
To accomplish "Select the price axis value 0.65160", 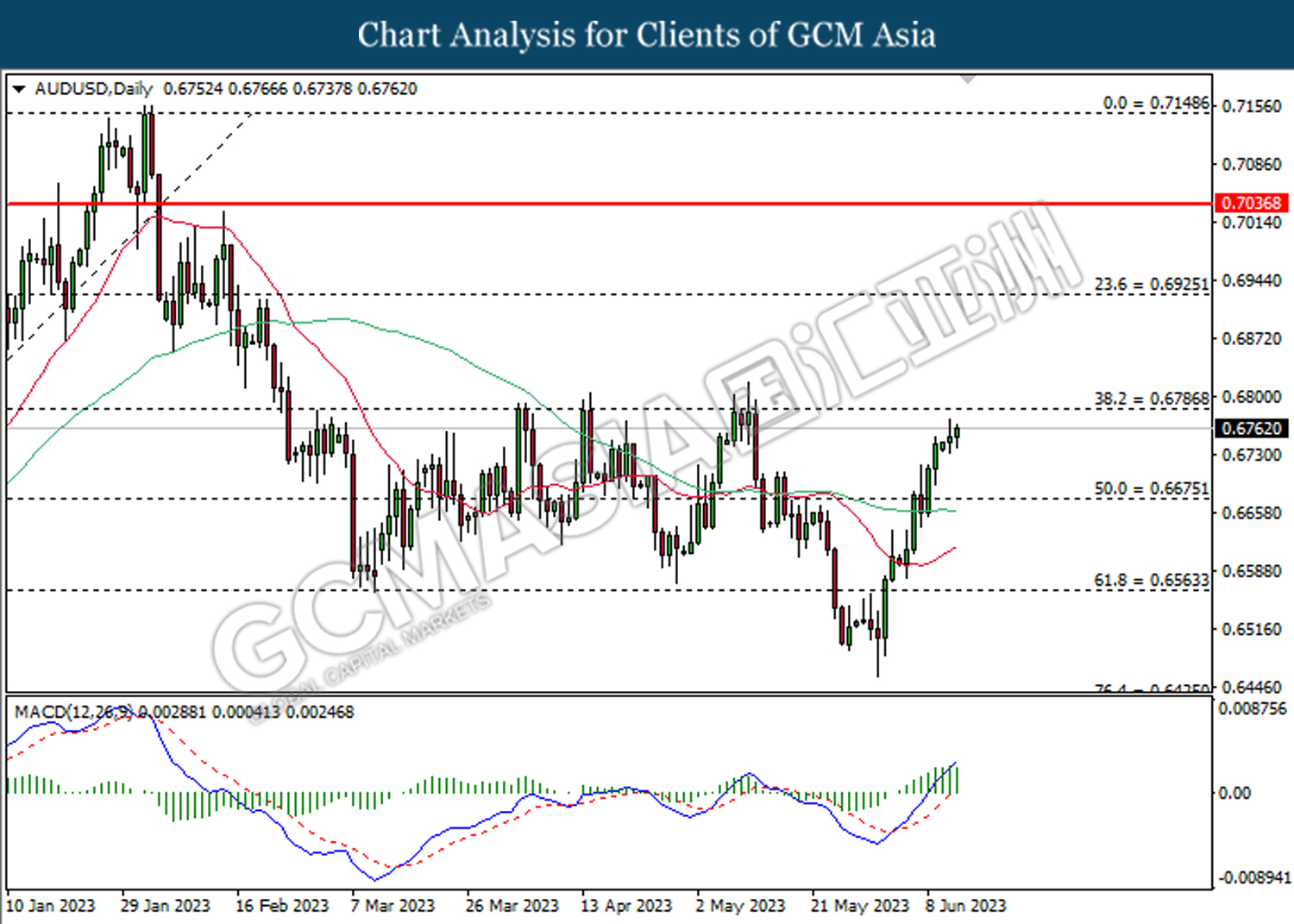I will pos(1252,629).
